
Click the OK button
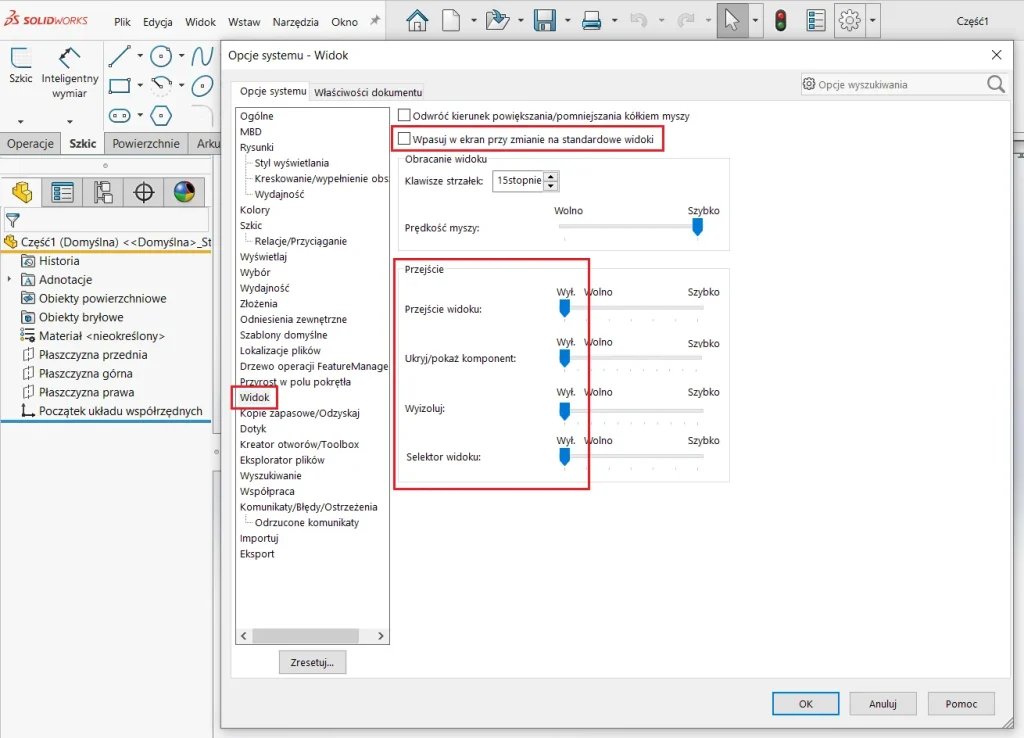[x=805, y=703]
